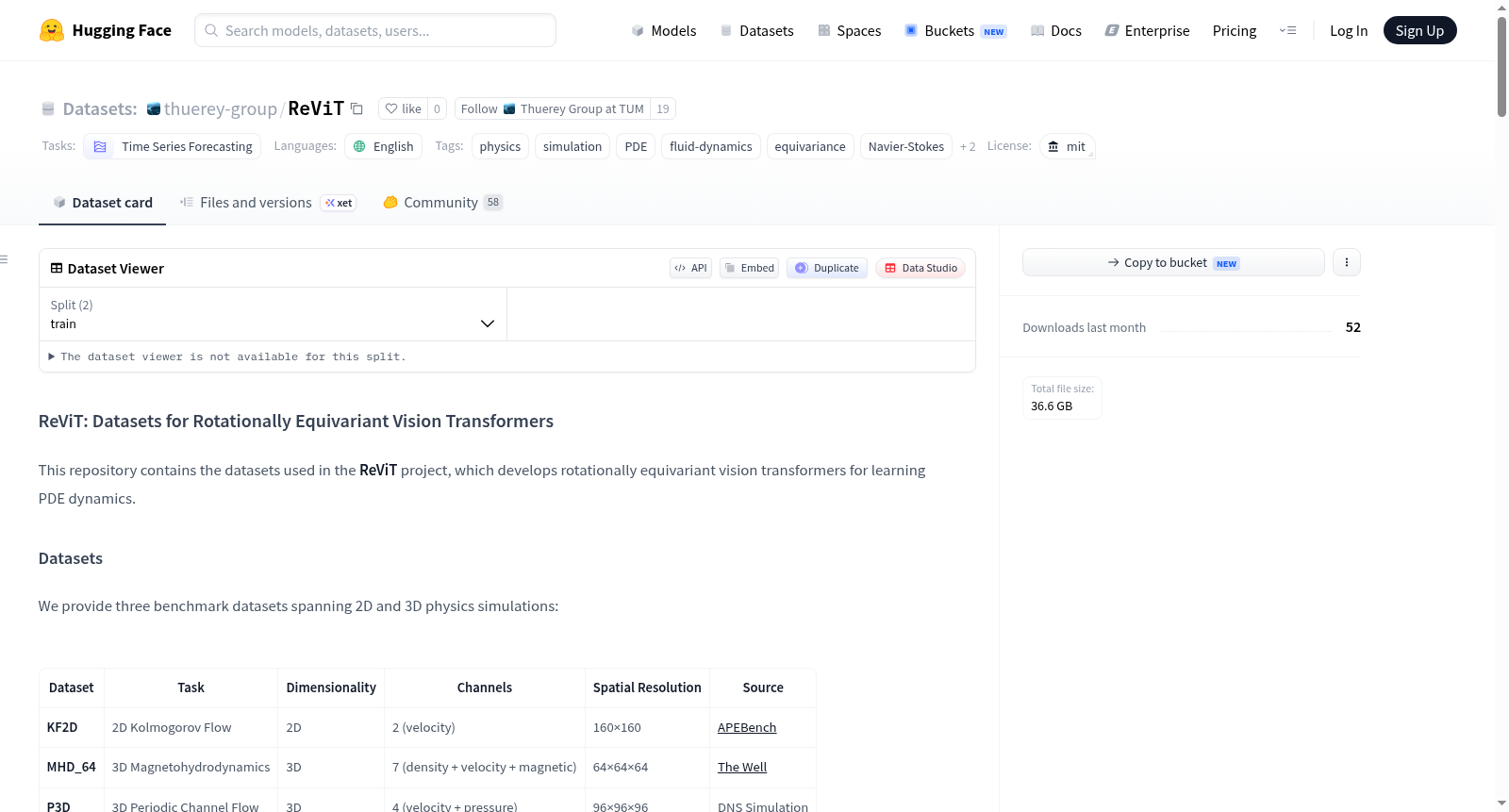This screenshot has width=1509, height=812.
Task: Open Datasets in the top navigation
Action: pyautogui.click(x=757, y=30)
